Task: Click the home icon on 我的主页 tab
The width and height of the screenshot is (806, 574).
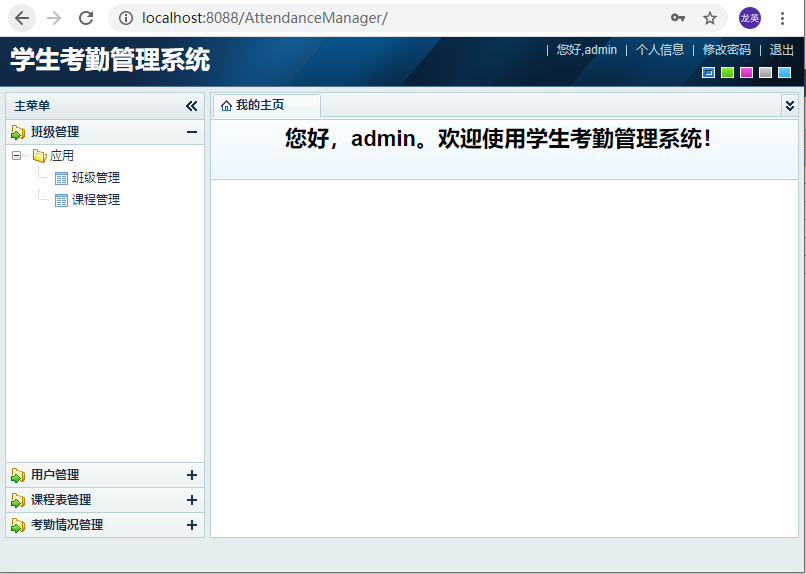Action: point(226,105)
